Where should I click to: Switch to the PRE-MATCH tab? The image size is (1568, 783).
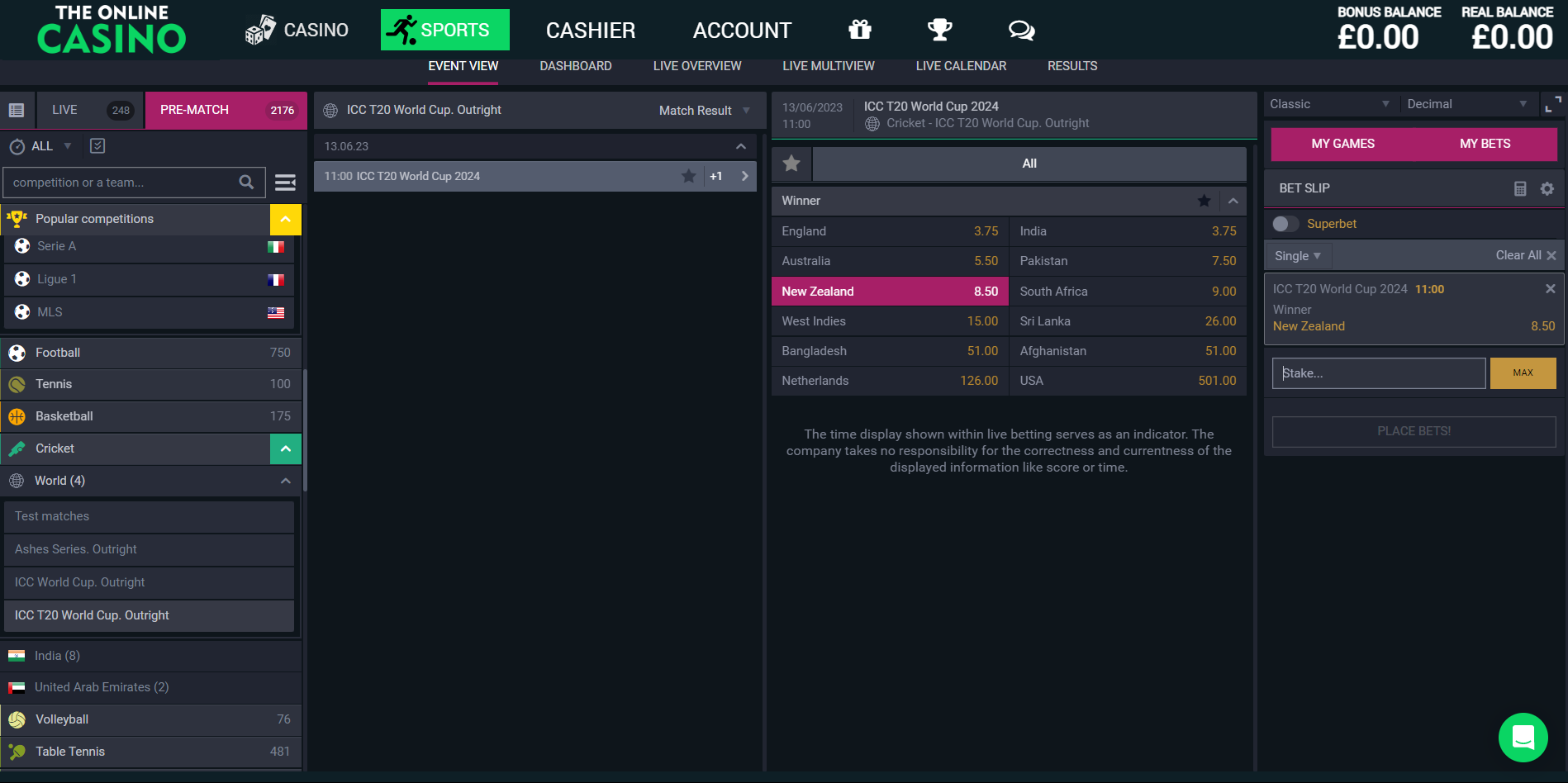coord(226,110)
